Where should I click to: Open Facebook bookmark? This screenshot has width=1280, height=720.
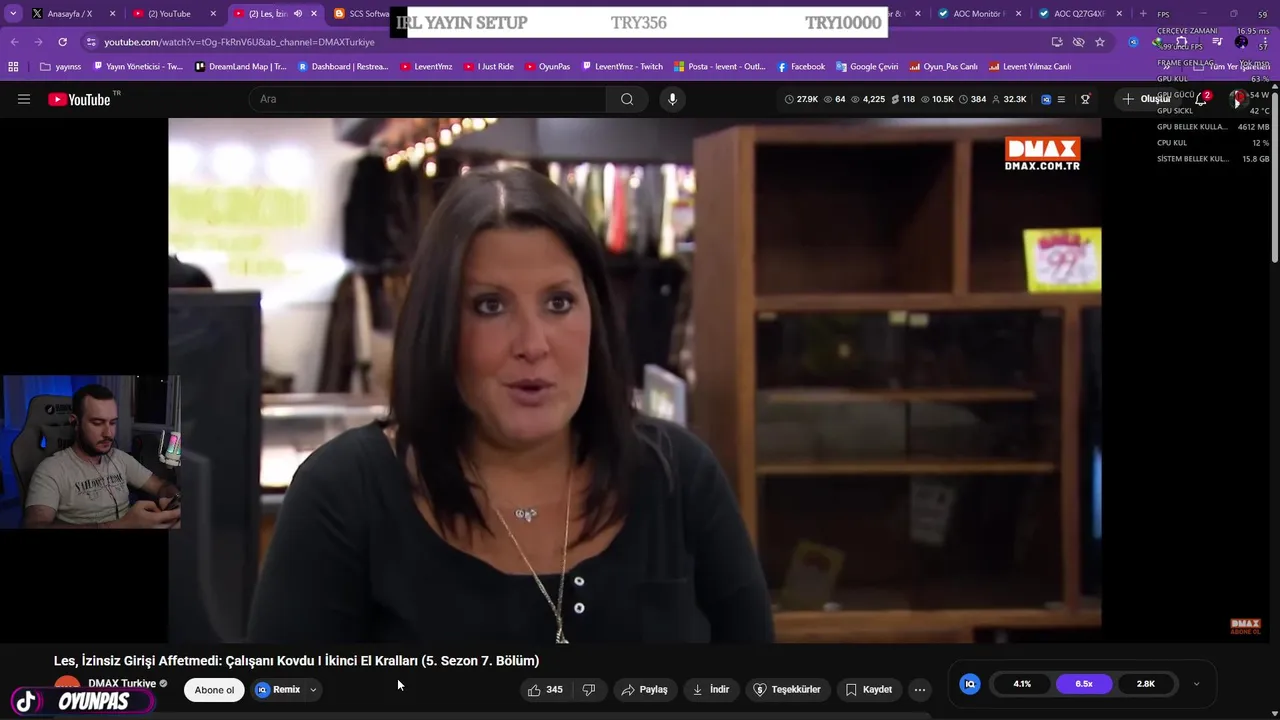[801, 67]
